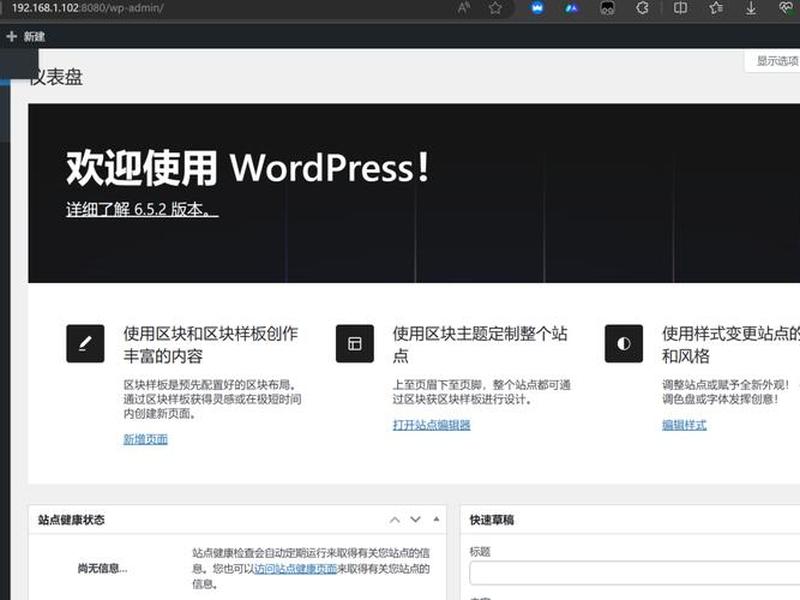Click the pencil icon for block content card
Image resolution: width=800 pixels, height=600 pixels.
click(85, 343)
